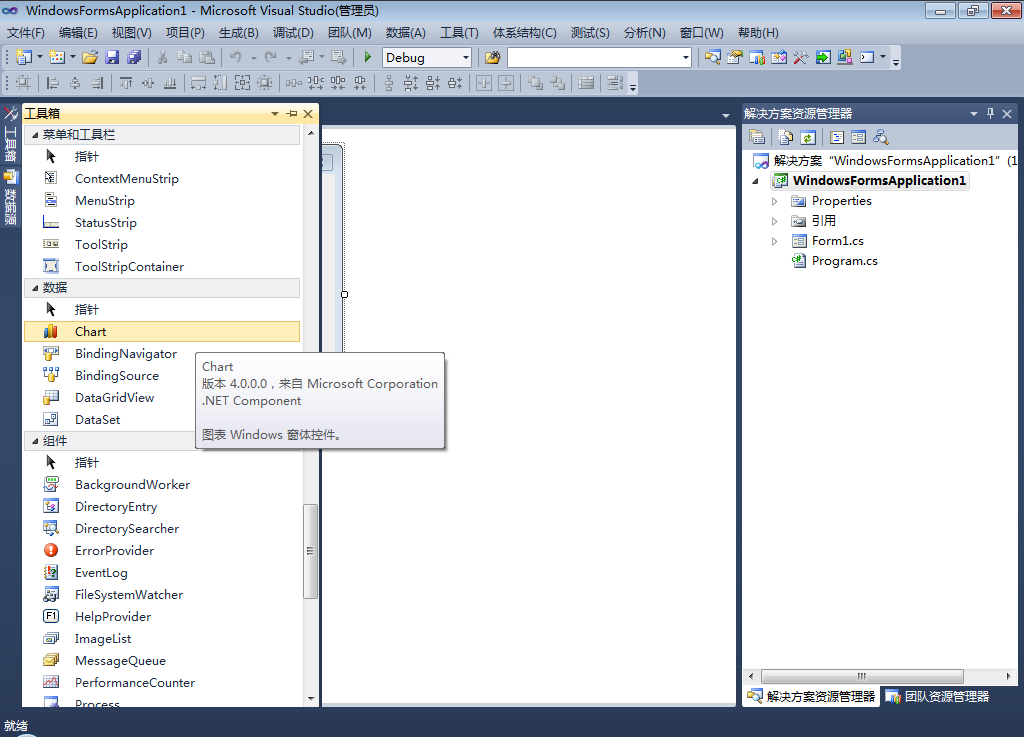
Task: Expand the Form1.cs tree node
Action: (x=774, y=241)
